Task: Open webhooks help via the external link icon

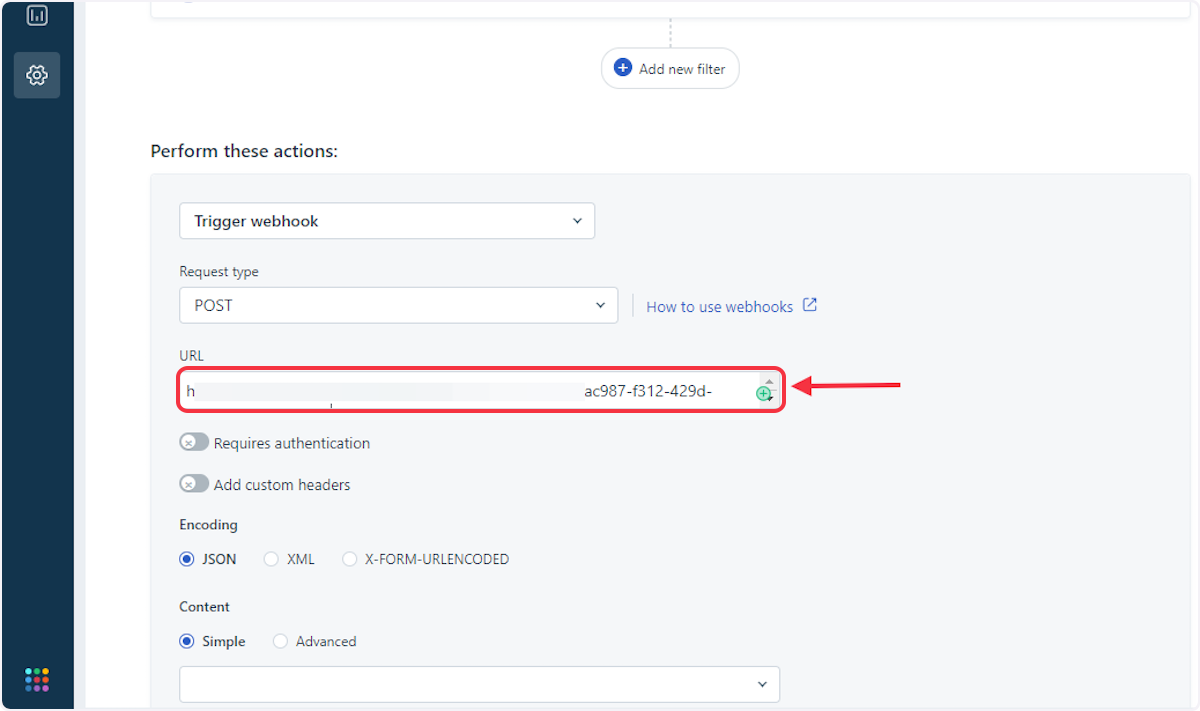Action: click(x=810, y=305)
